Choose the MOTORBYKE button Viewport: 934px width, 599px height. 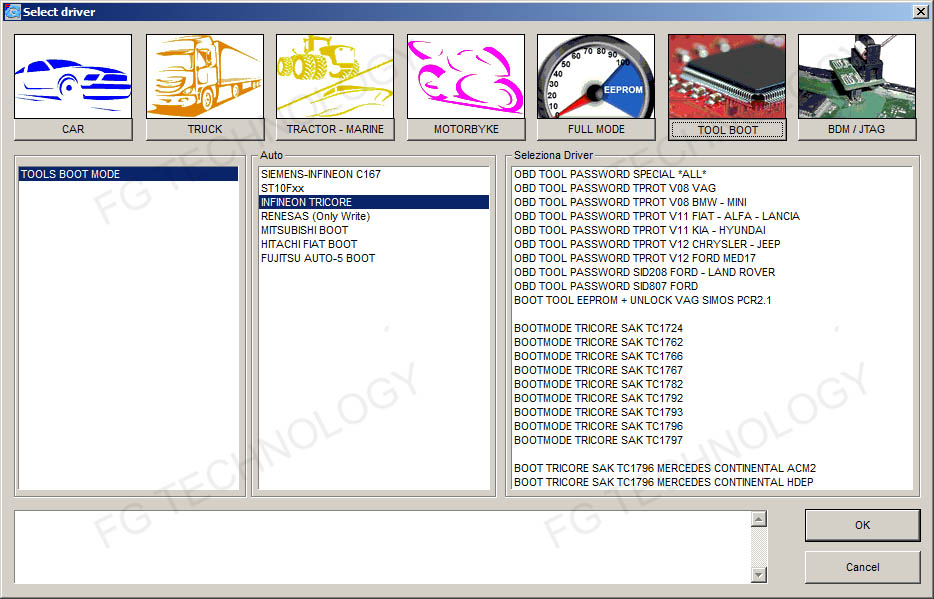click(x=466, y=129)
